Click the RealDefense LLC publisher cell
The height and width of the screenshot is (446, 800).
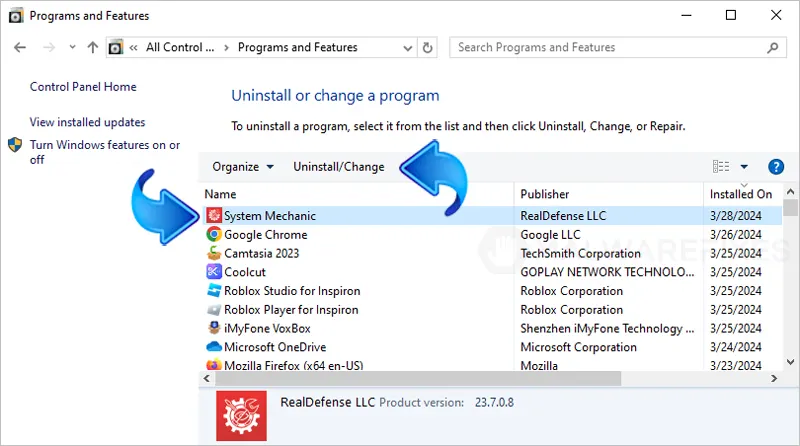pyautogui.click(x=563, y=216)
